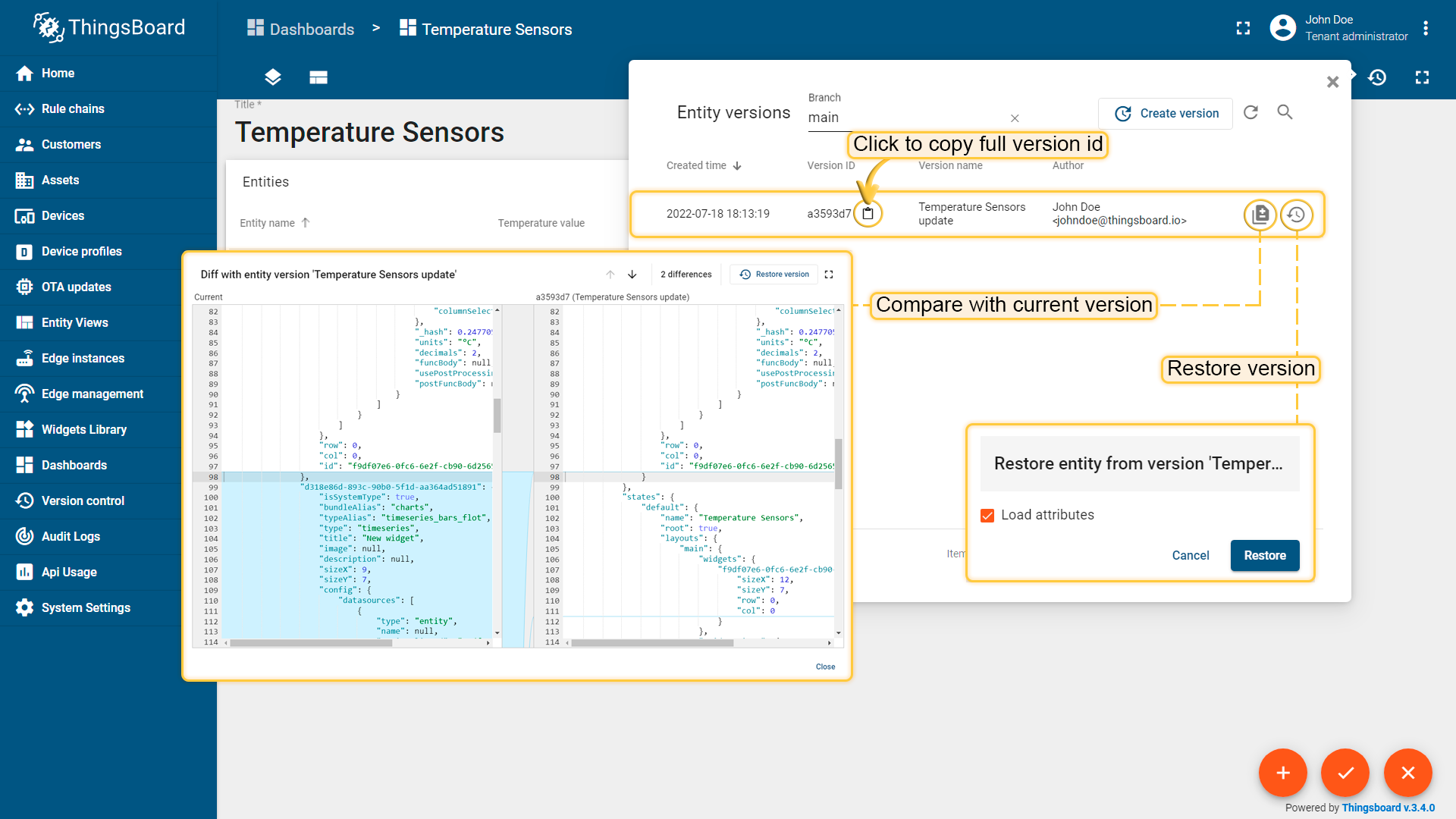The height and width of the screenshot is (819, 1456).
Task: Toggle the Load attributes checkbox
Action: 987,516
